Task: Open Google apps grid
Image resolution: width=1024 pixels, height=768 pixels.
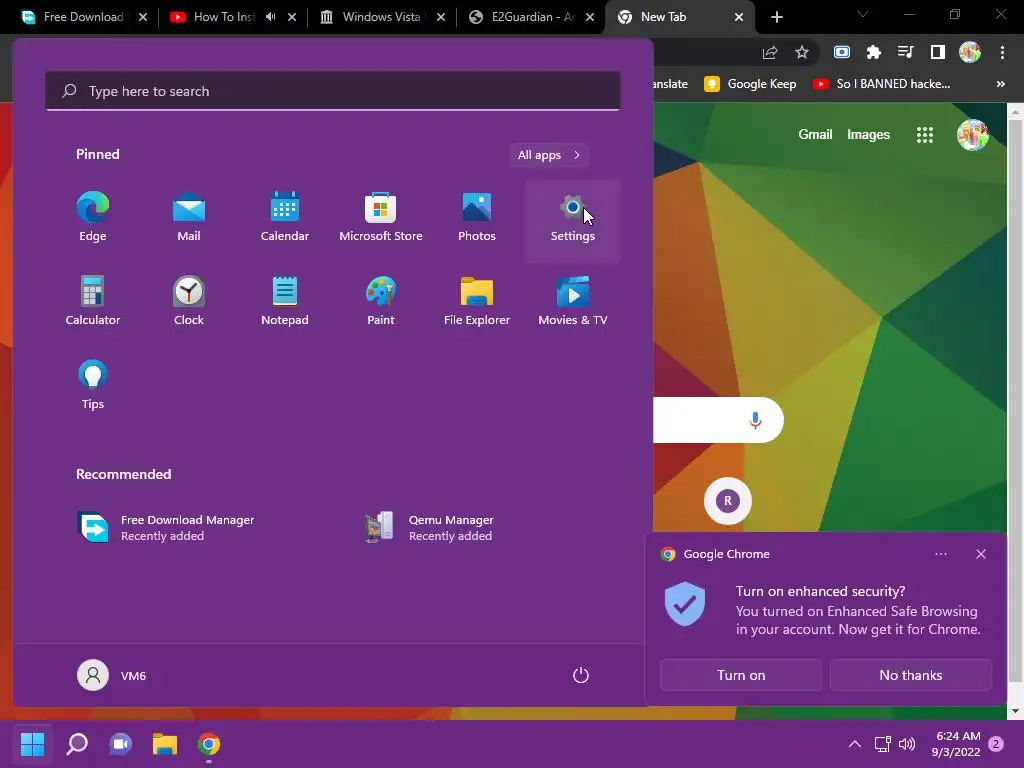Action: coord(924,135)
